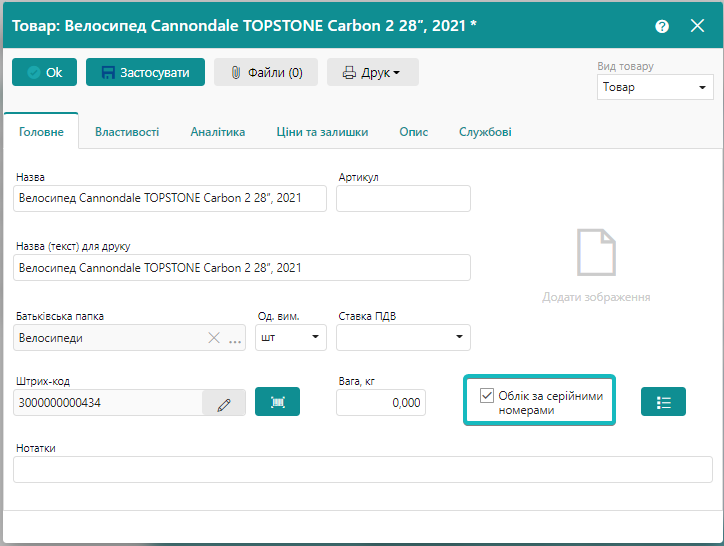Screen dimensions: 724x546
Task: Click the help question mark icon
Action: pos(662,26)
